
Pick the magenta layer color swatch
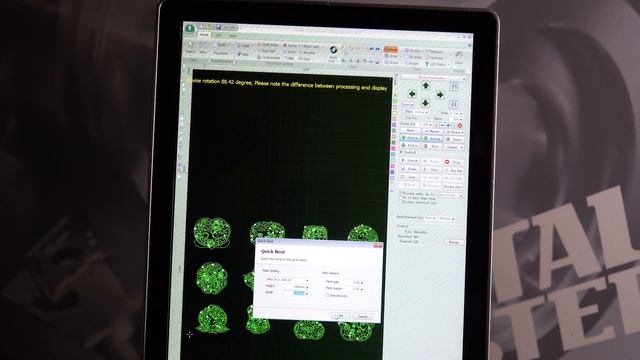(x=394, y=148)
